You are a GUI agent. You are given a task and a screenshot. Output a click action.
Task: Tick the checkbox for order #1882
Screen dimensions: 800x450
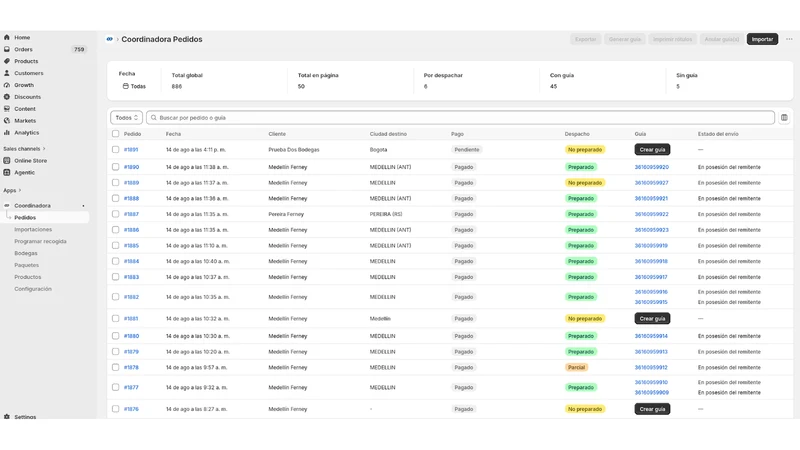click(x=115, y=297)
